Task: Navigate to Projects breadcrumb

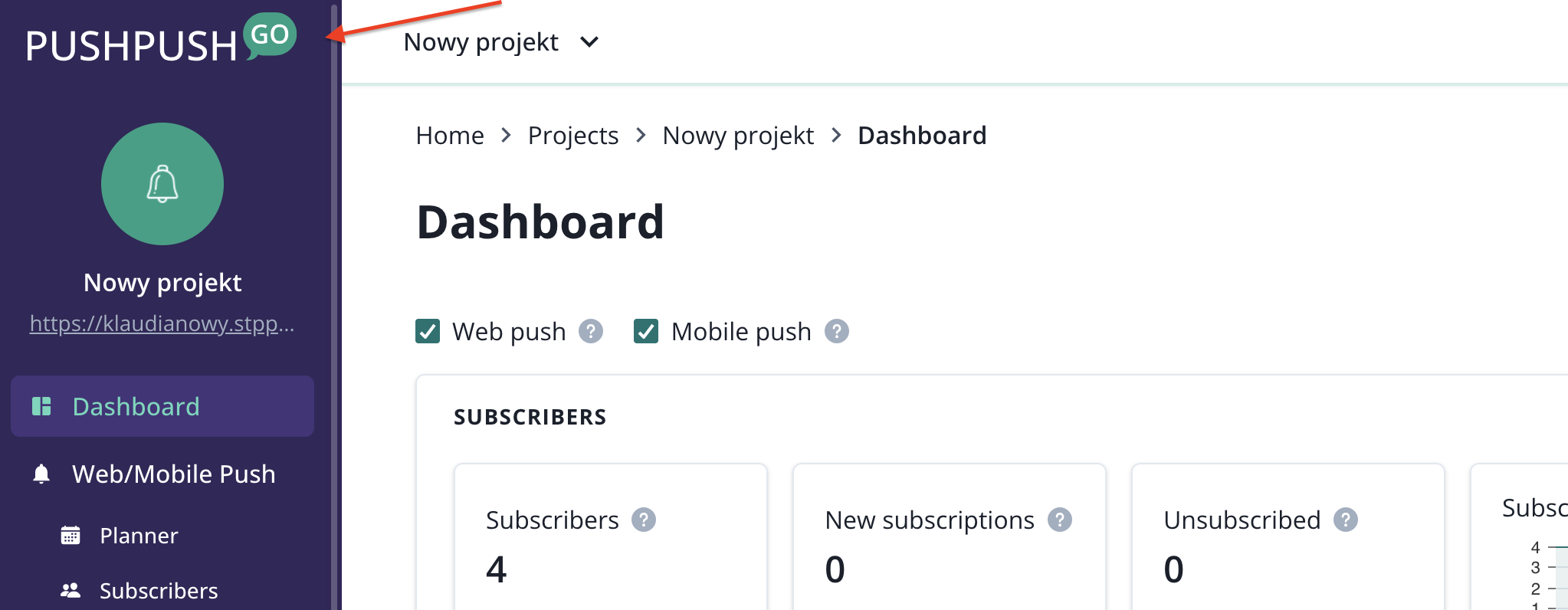Action: (572, 136)
